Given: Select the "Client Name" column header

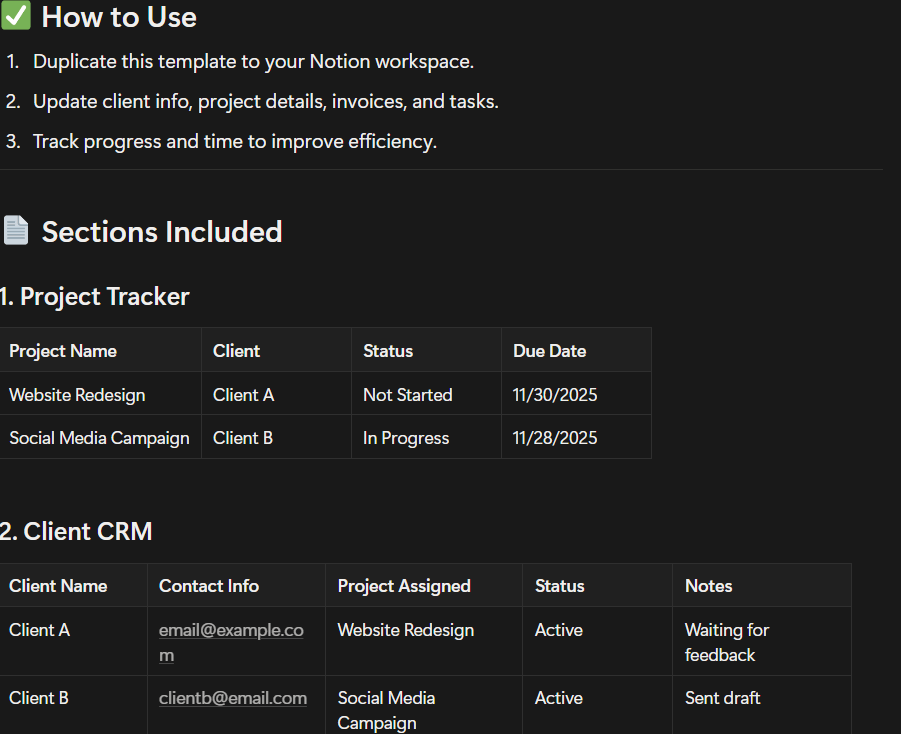Looking at the screenshot, I should click(74, 586).
